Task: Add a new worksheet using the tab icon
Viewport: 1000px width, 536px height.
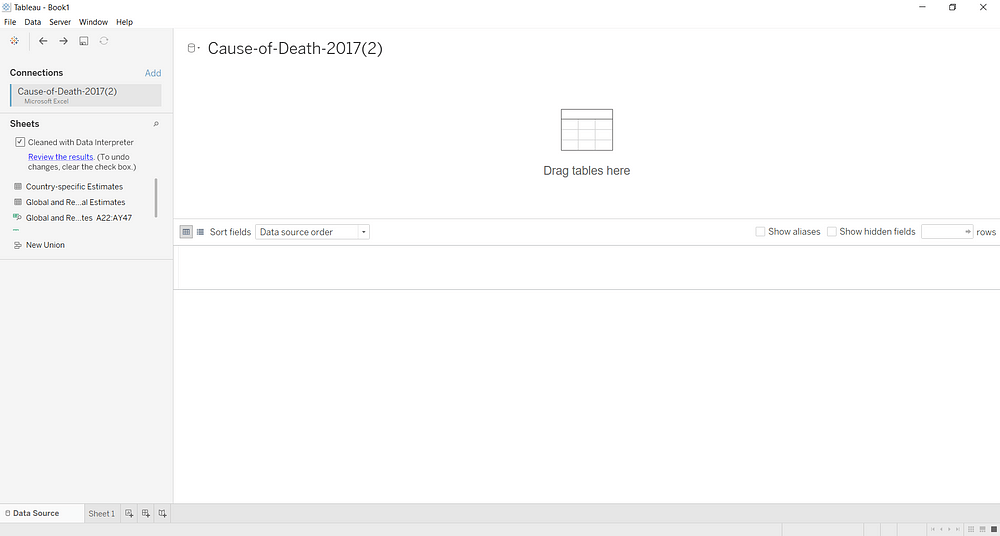Action: coord(129,513)
